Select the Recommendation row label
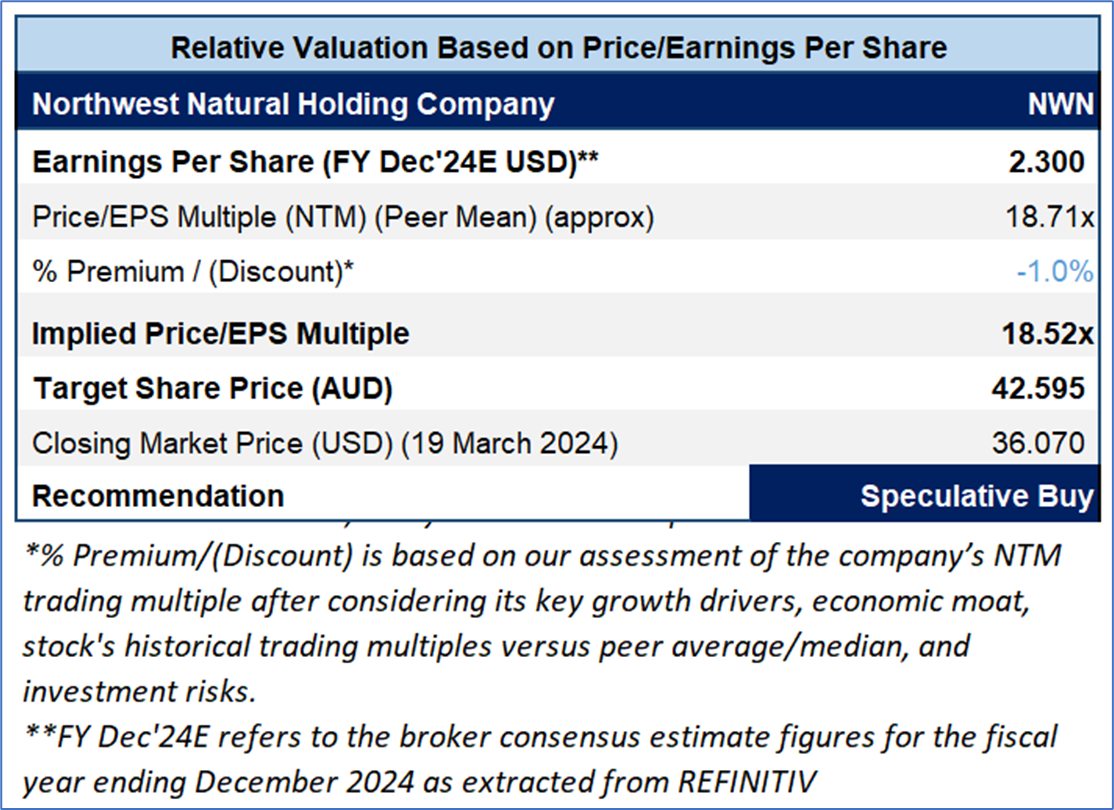 click(x=158, y=496)
